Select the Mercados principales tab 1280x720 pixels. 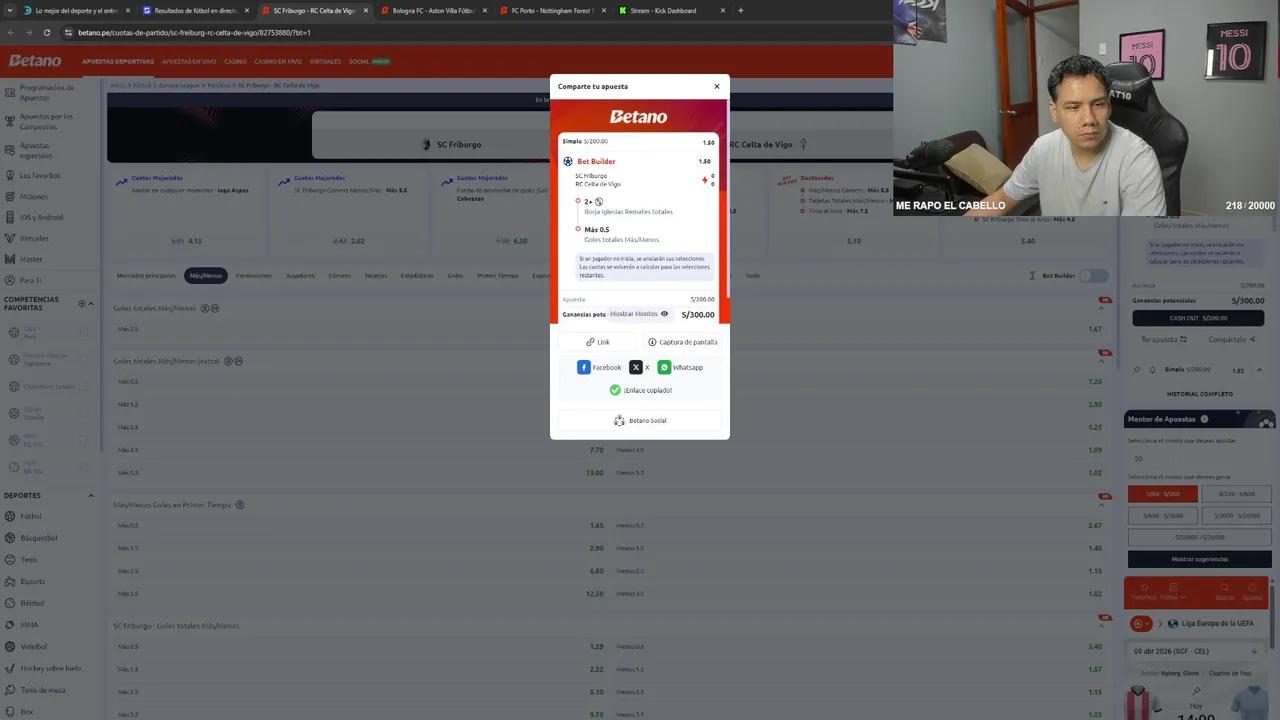(x=146, y=276)
